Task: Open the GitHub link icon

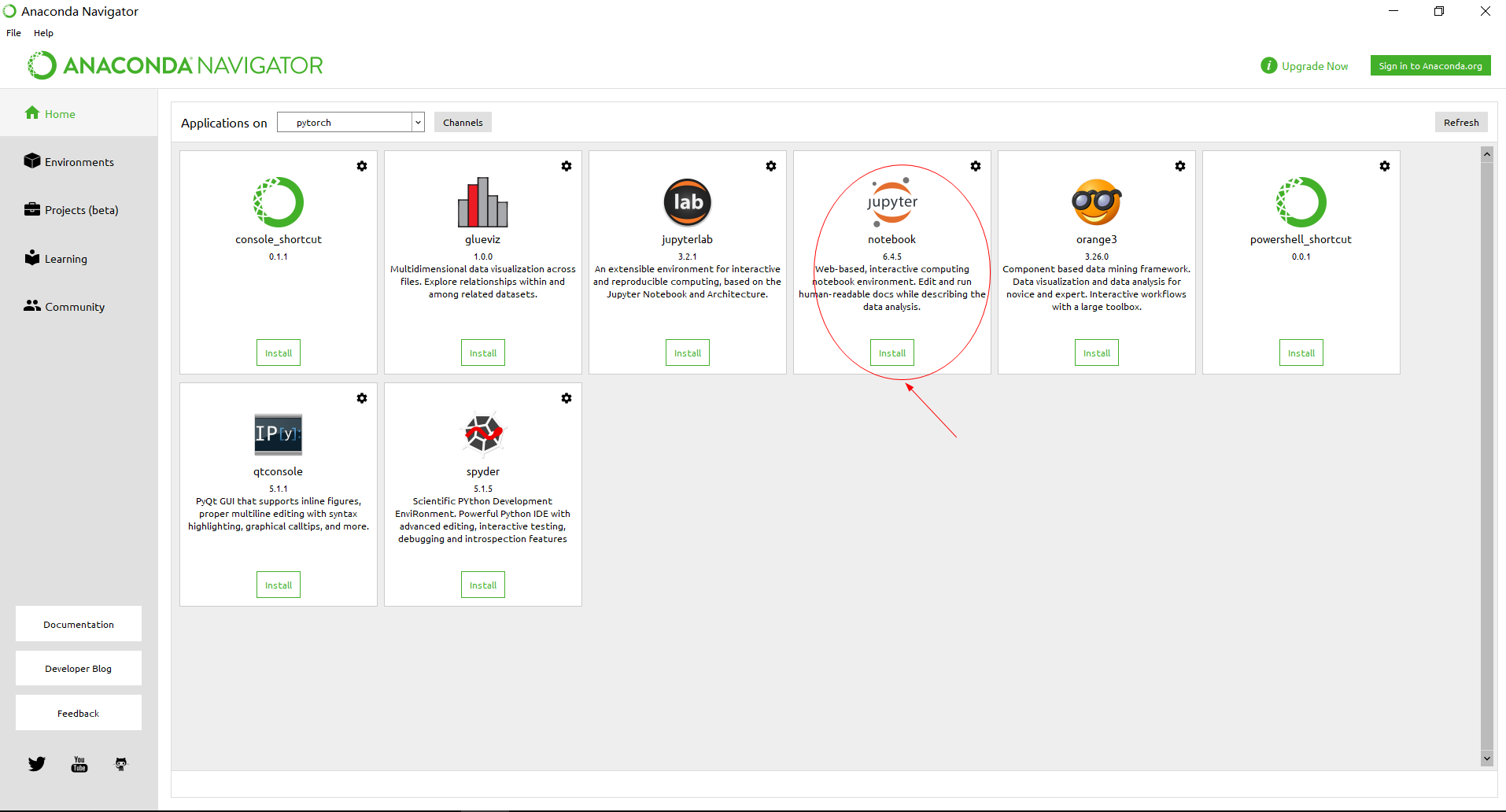Action: pyautogui.click(x=121, y=764)
